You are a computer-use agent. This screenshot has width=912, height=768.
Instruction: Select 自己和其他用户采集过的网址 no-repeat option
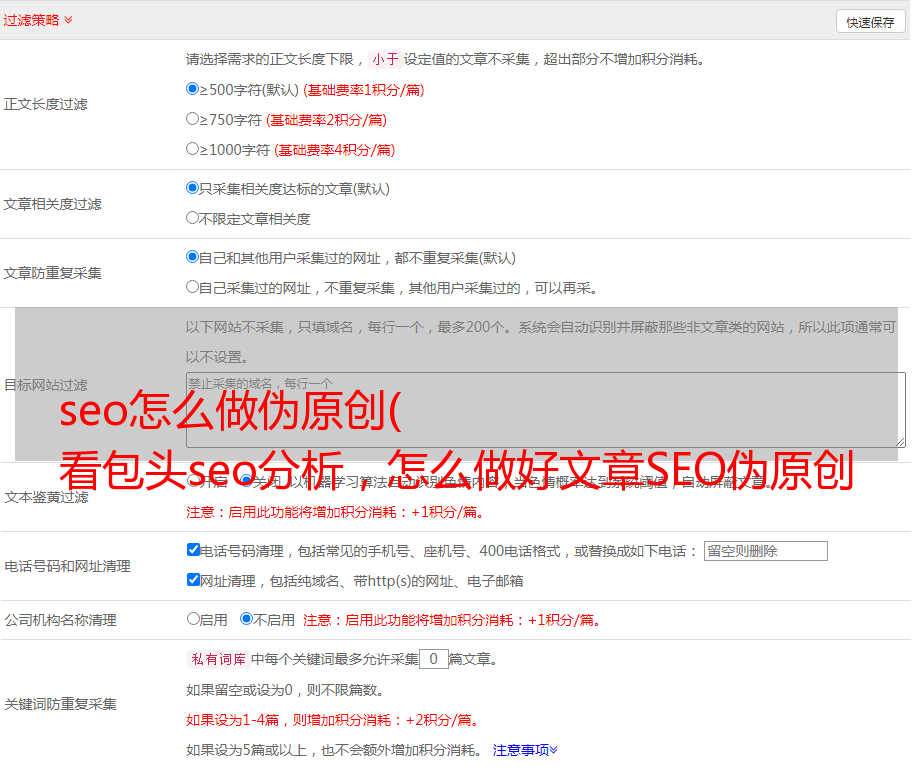(x=193, y=257)
